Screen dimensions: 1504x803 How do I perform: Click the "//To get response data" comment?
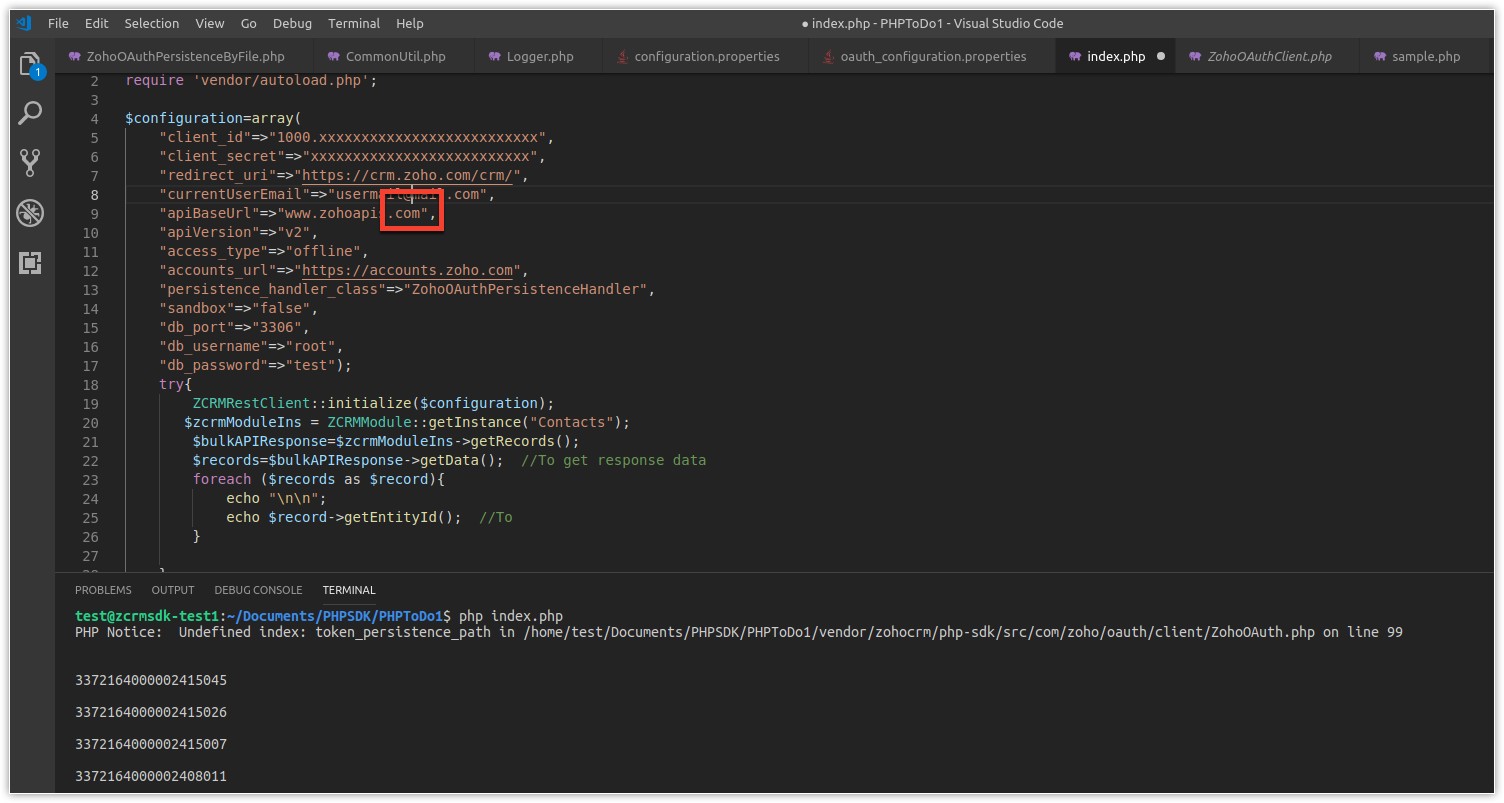[614, 460]
